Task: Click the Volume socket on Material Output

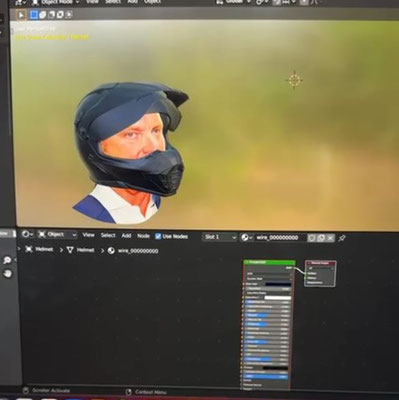Action: 305,278
